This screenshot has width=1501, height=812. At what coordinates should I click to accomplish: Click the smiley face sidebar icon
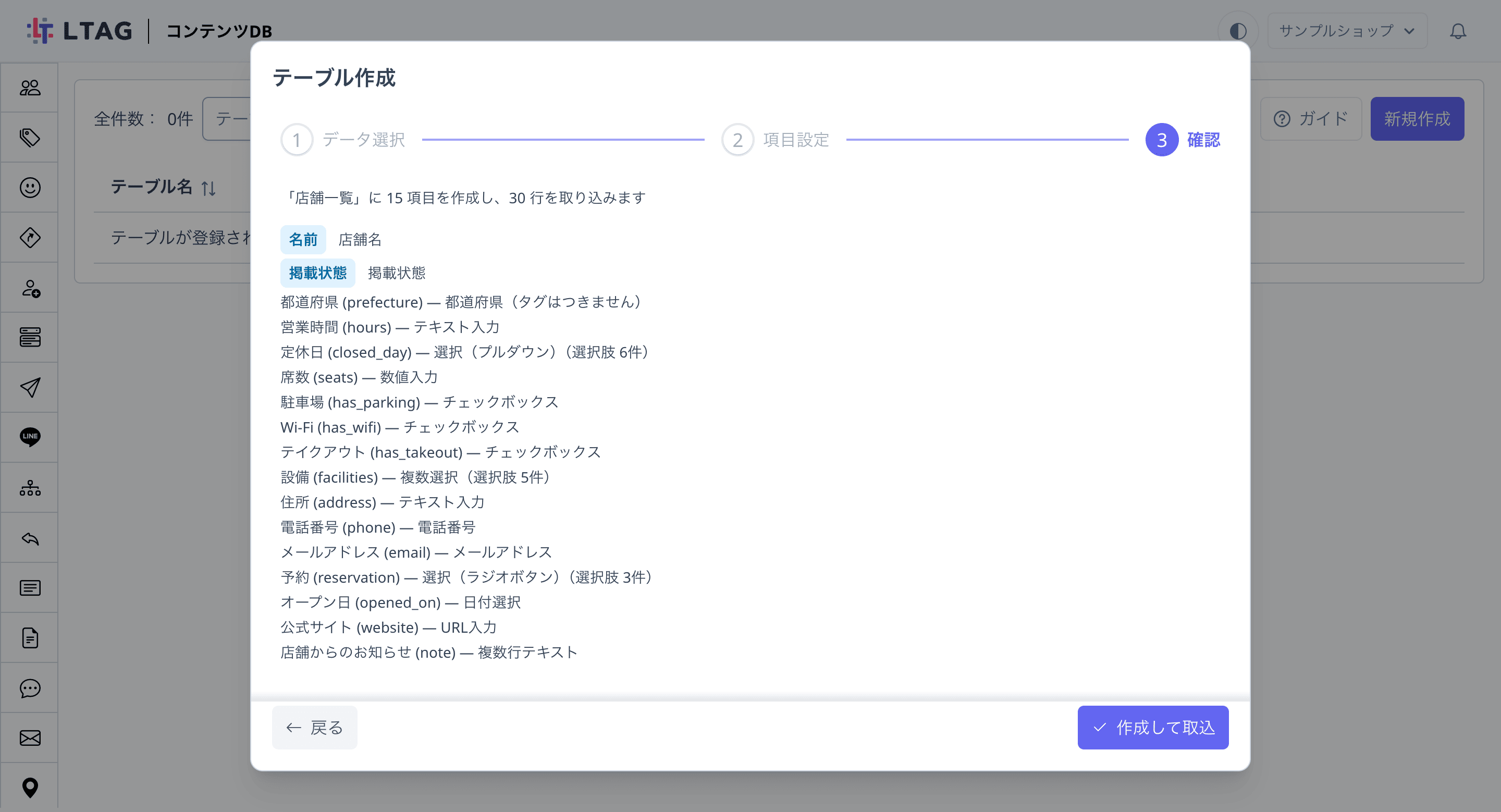(x=30, y=188)
